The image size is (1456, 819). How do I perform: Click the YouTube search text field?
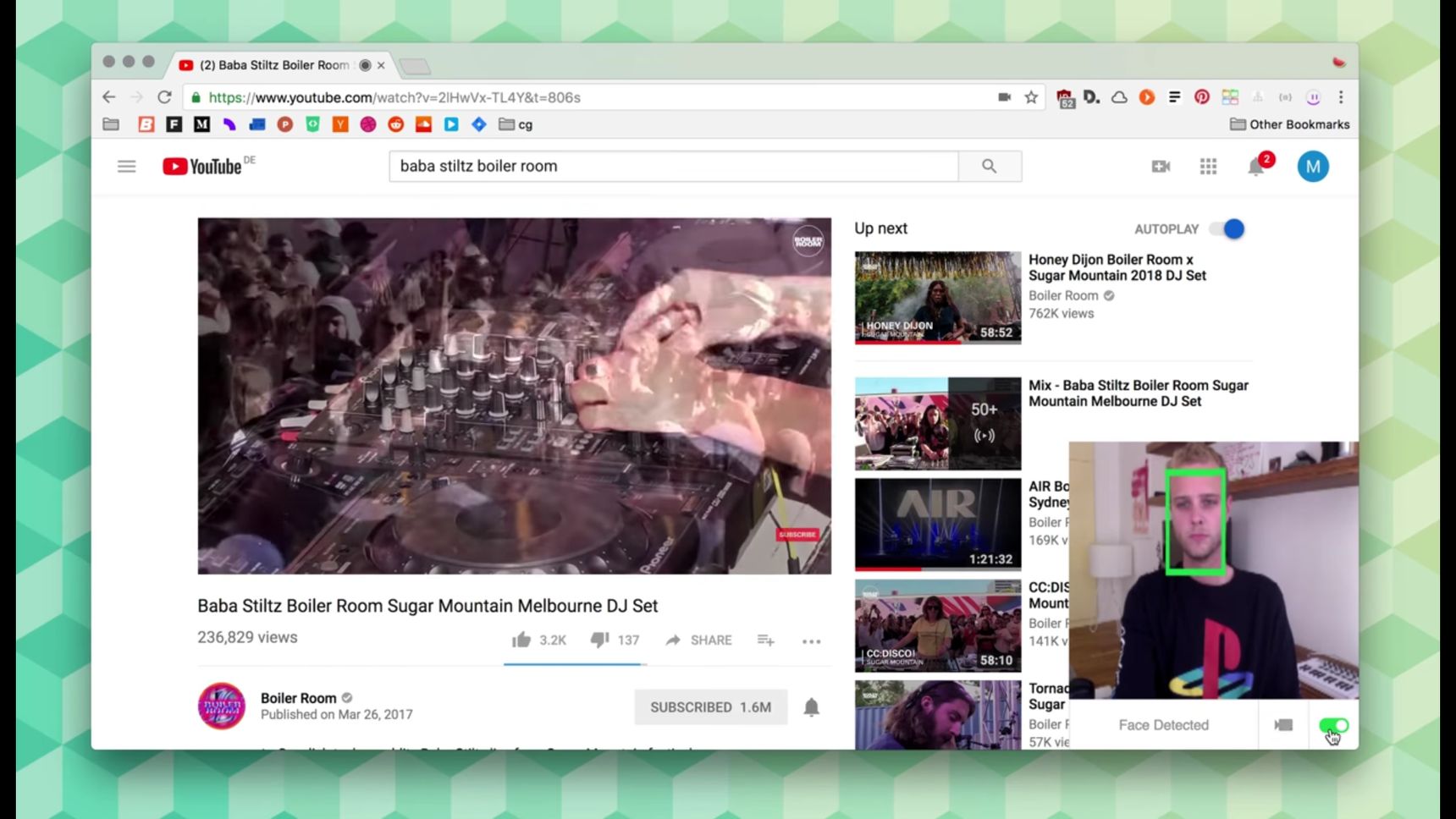coord(674,166)
